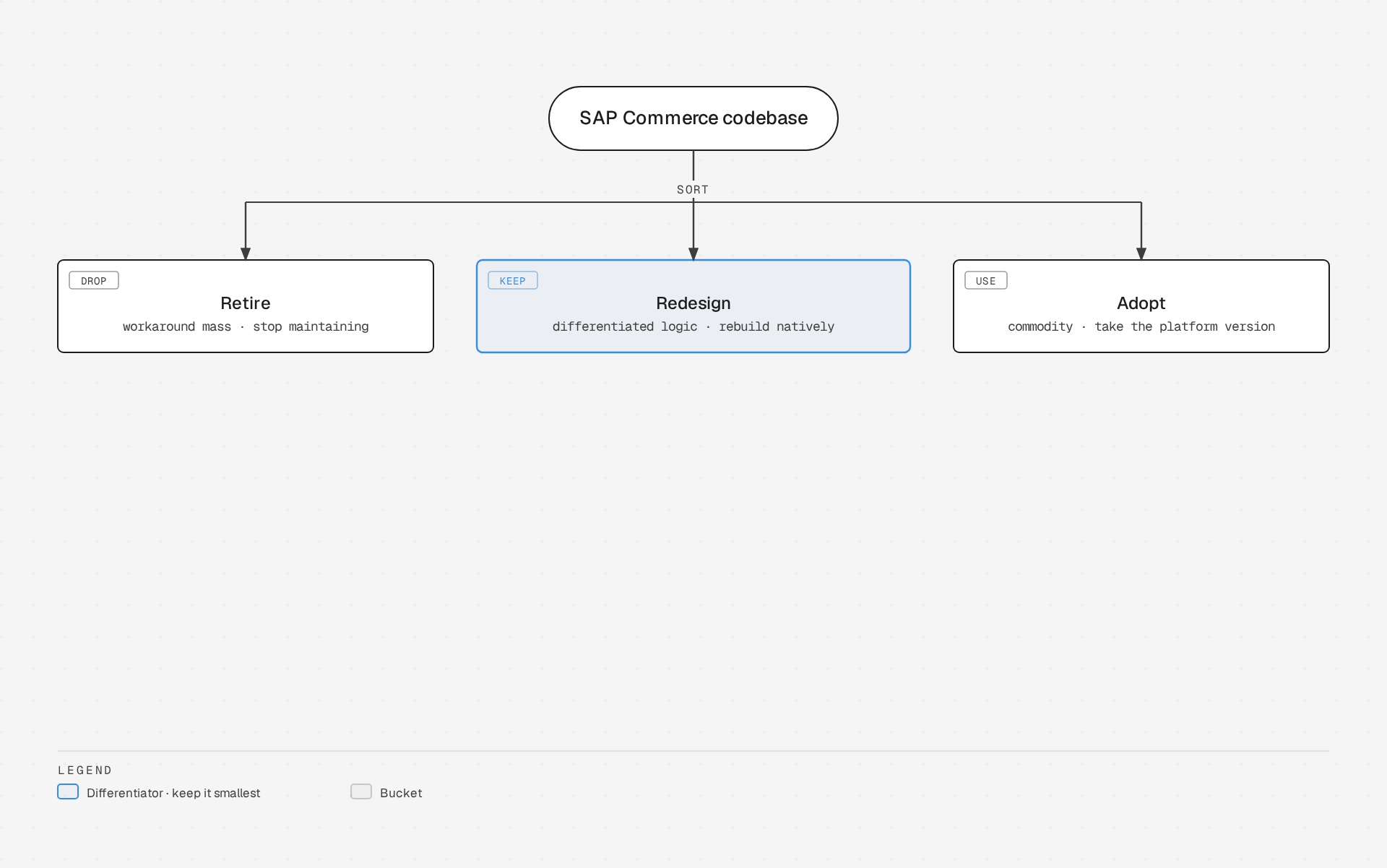This screenshot has height=868, width=1387.
Task: Select the Retire bucket title
Action: [246, 303]
